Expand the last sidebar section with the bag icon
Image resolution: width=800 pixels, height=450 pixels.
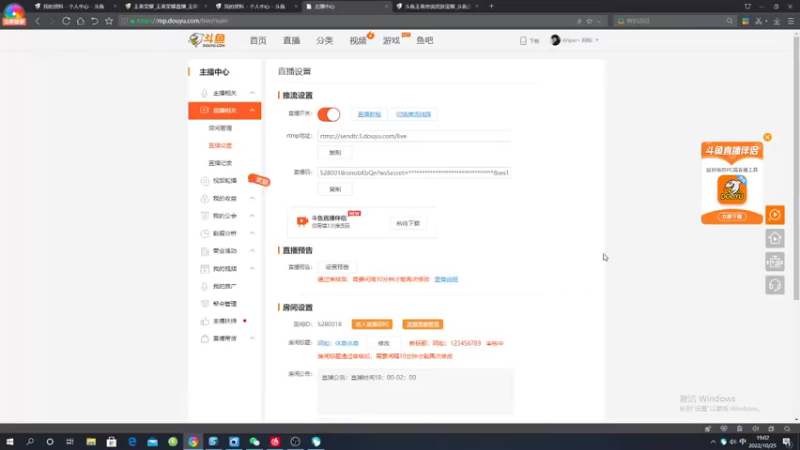(x=224, y=339)
